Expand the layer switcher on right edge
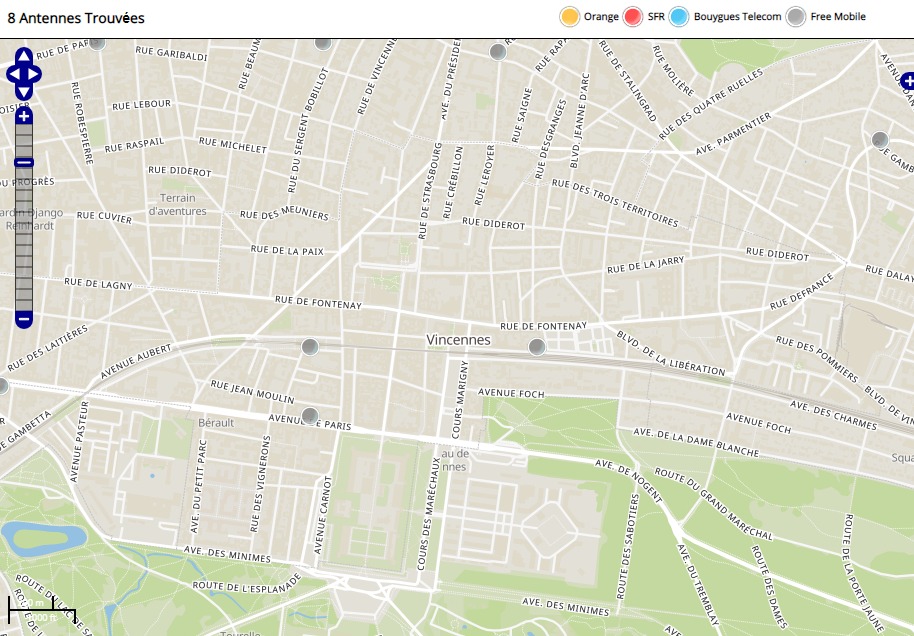 tap(907, 81)
